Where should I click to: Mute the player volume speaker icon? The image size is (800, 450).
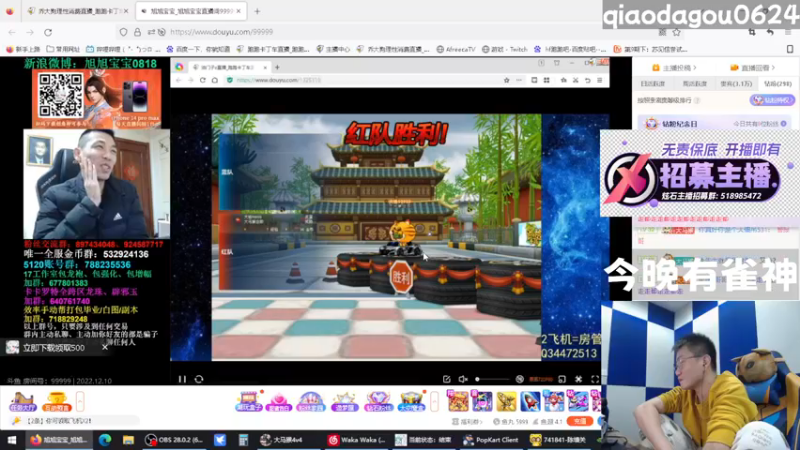[463, 379]
